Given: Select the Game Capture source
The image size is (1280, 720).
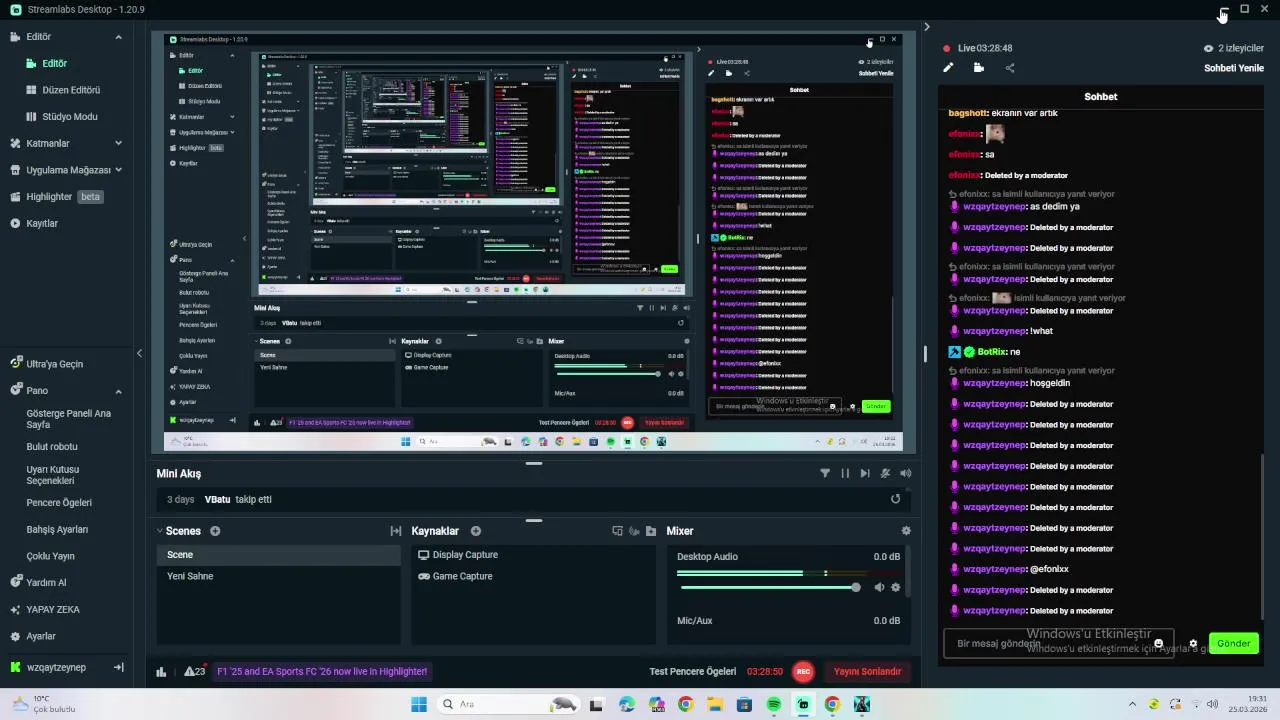Looking at the screenshot, I should [533, 576].
